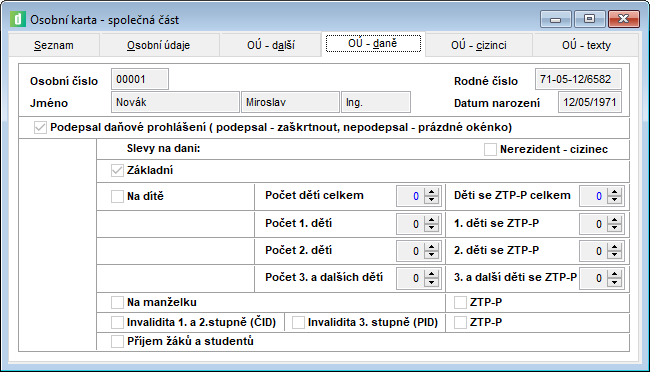Close the Osobní karta window
Screen dimensions: 650x372
click(623, 19)
